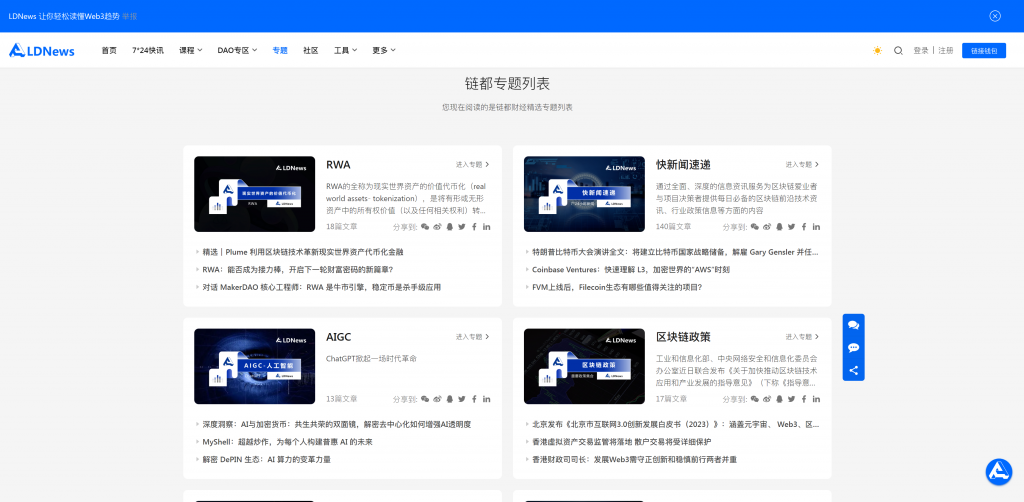Open the AIGC cover thumbnail
The width and height of the screenshot is (1024, 502).
click(x=255, y=366)
